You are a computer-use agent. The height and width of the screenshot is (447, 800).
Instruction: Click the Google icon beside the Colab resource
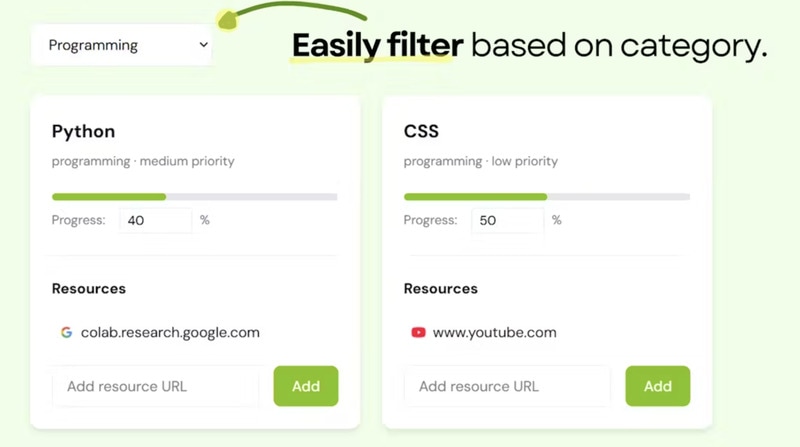[x=66, y=332]
